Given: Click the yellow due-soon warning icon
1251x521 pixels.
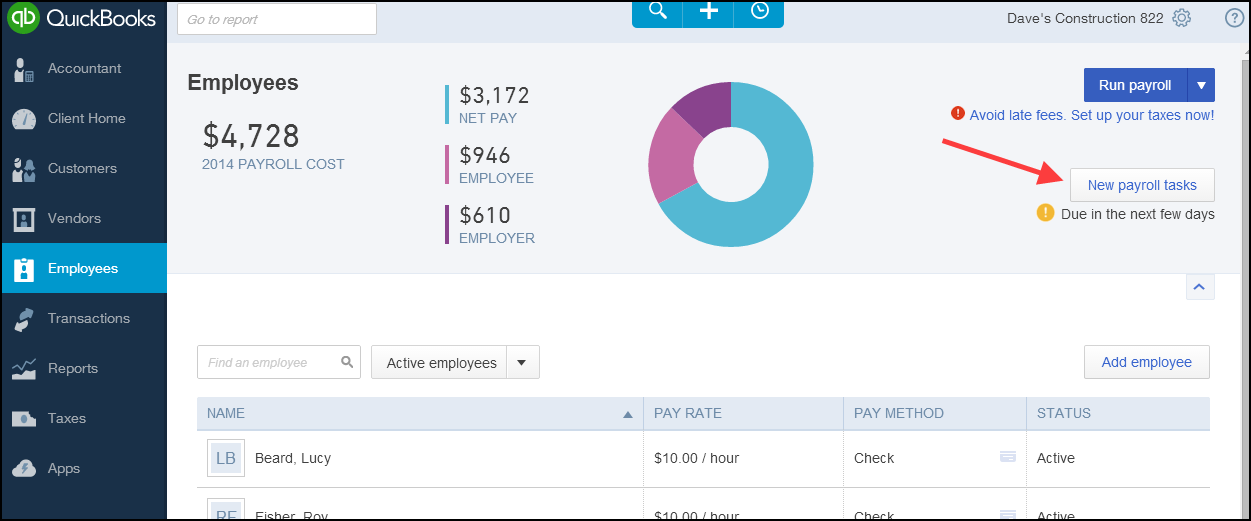Looking at the screenshot, I should 1045,213.
